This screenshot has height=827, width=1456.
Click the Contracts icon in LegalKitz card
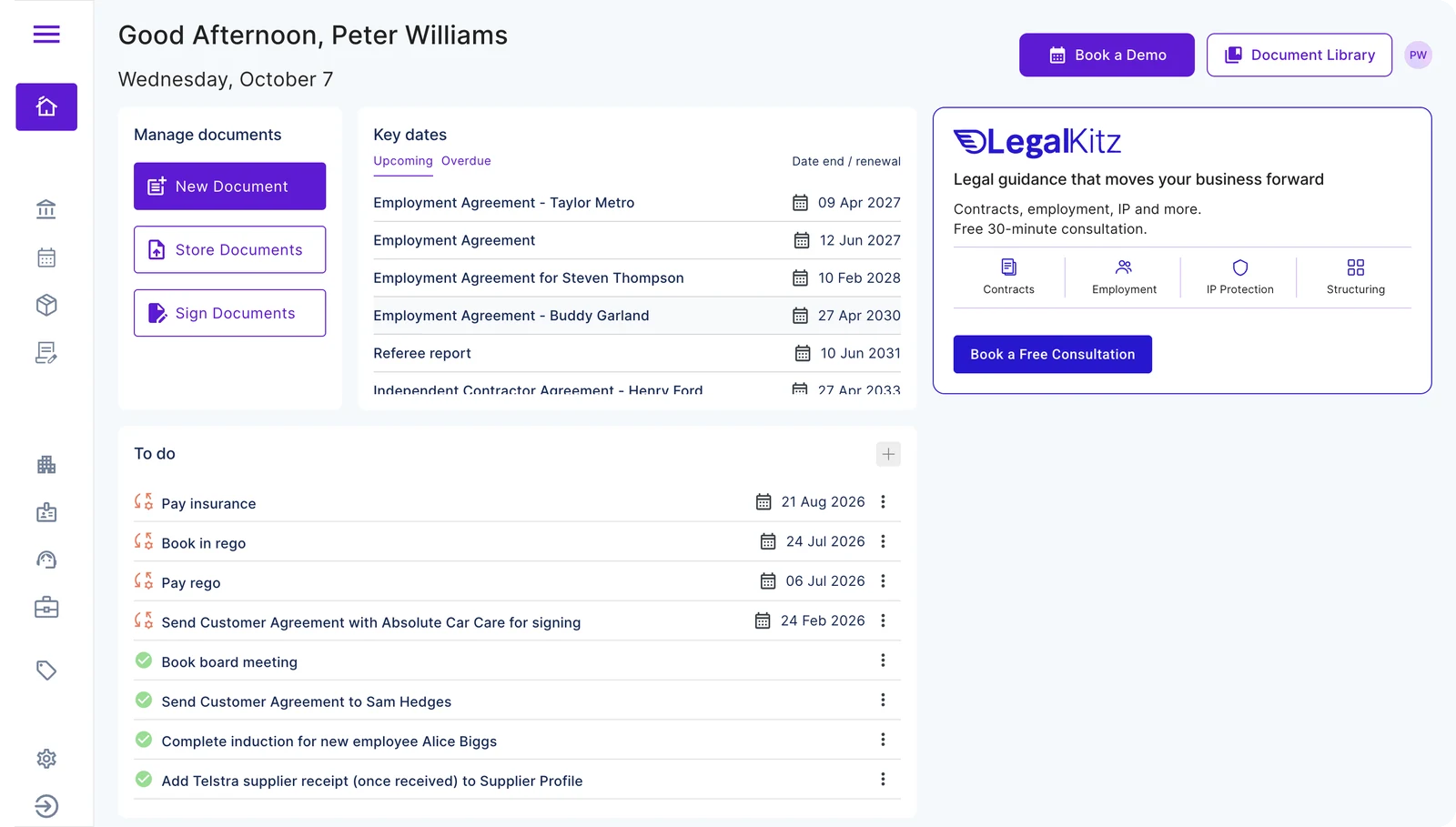(x=1008, y=267)
